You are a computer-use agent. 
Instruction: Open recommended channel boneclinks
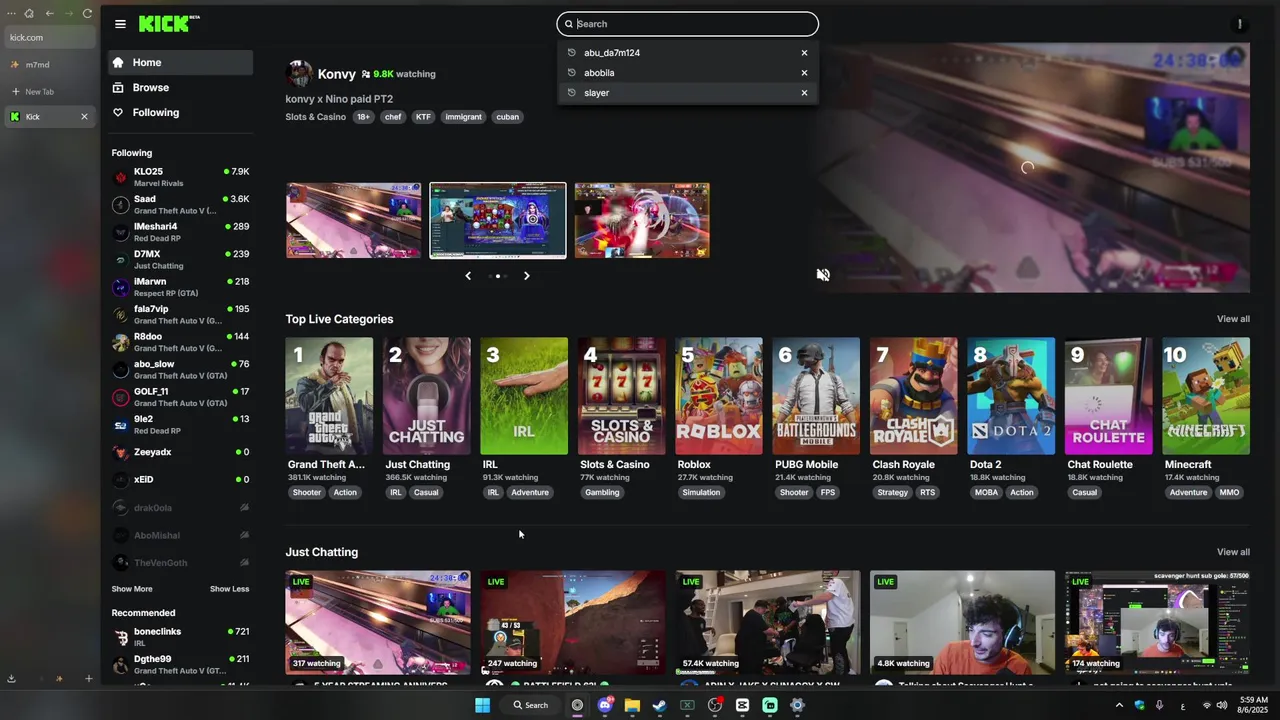tap(181, 637)
